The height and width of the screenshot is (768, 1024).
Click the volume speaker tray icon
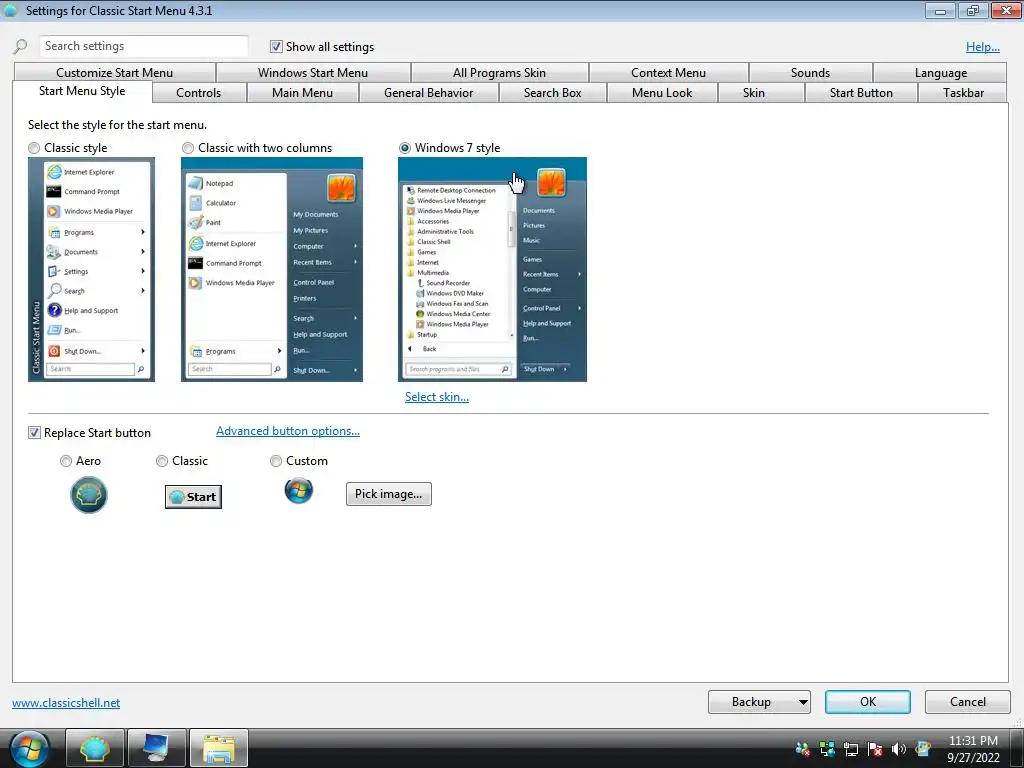click(x=899, y=749)
